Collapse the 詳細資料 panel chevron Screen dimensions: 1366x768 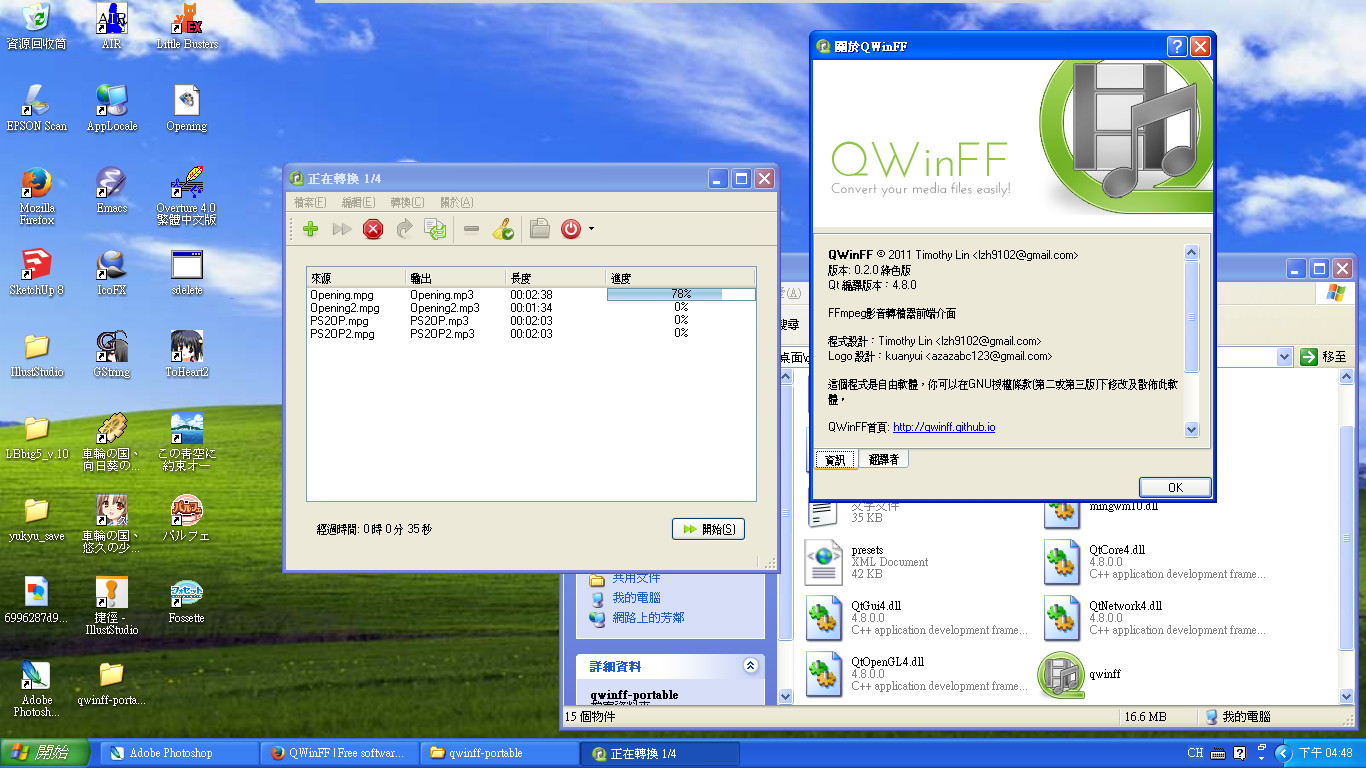[750, 666]
